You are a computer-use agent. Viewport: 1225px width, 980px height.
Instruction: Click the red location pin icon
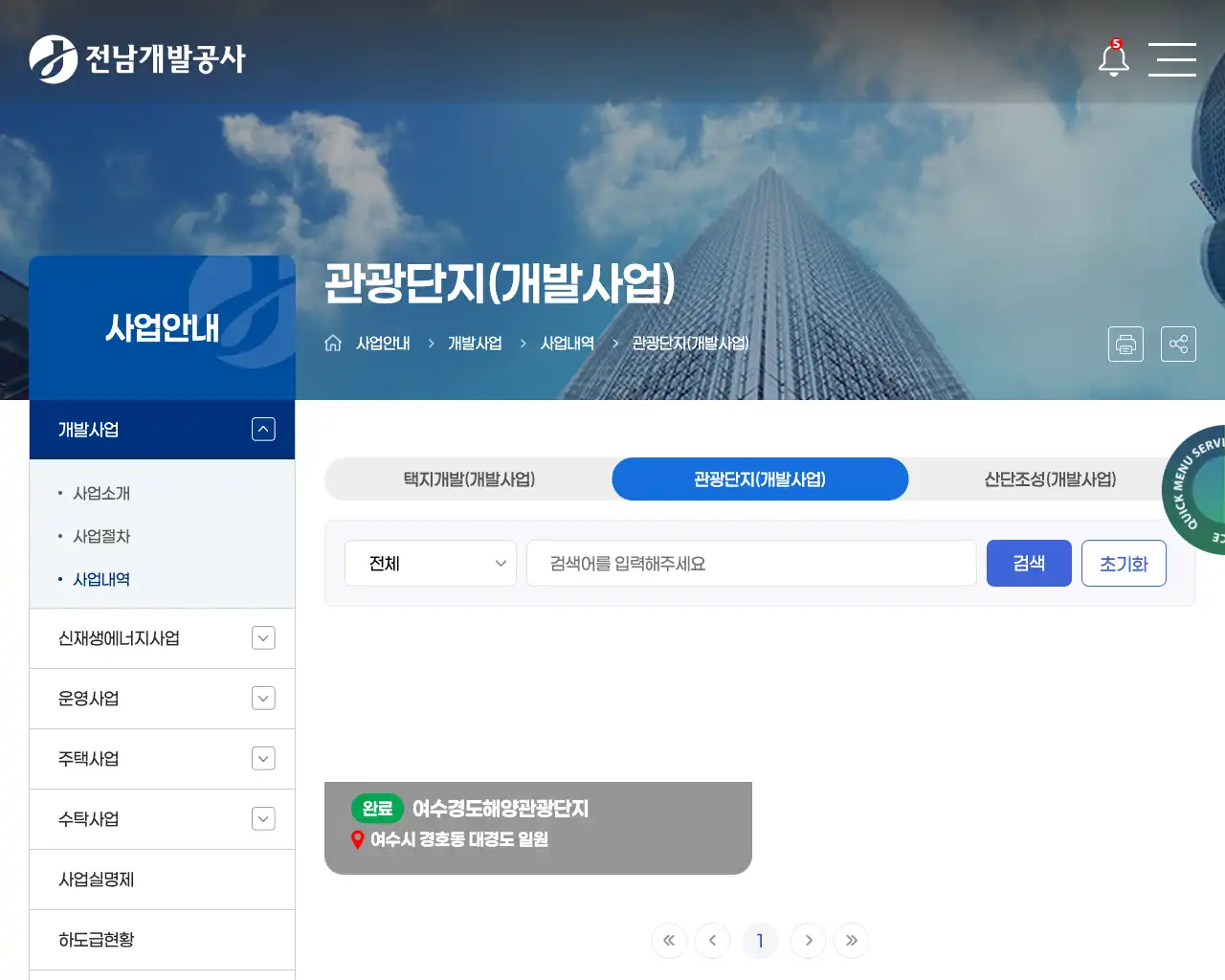point(358,839)
